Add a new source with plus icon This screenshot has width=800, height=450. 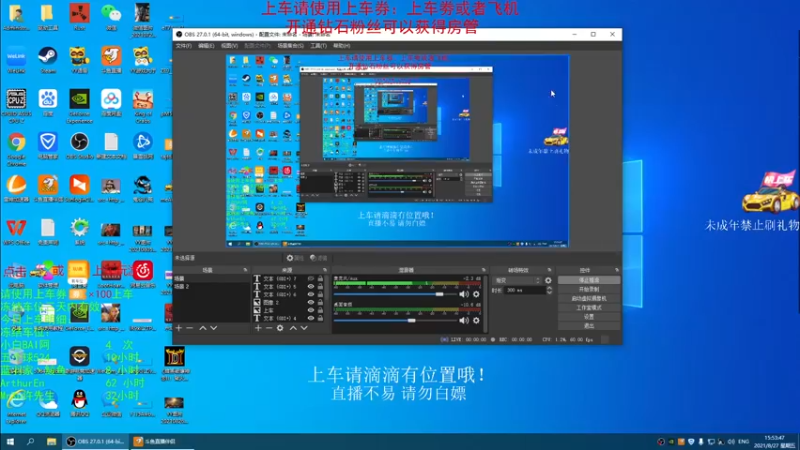tap(258, 328)
